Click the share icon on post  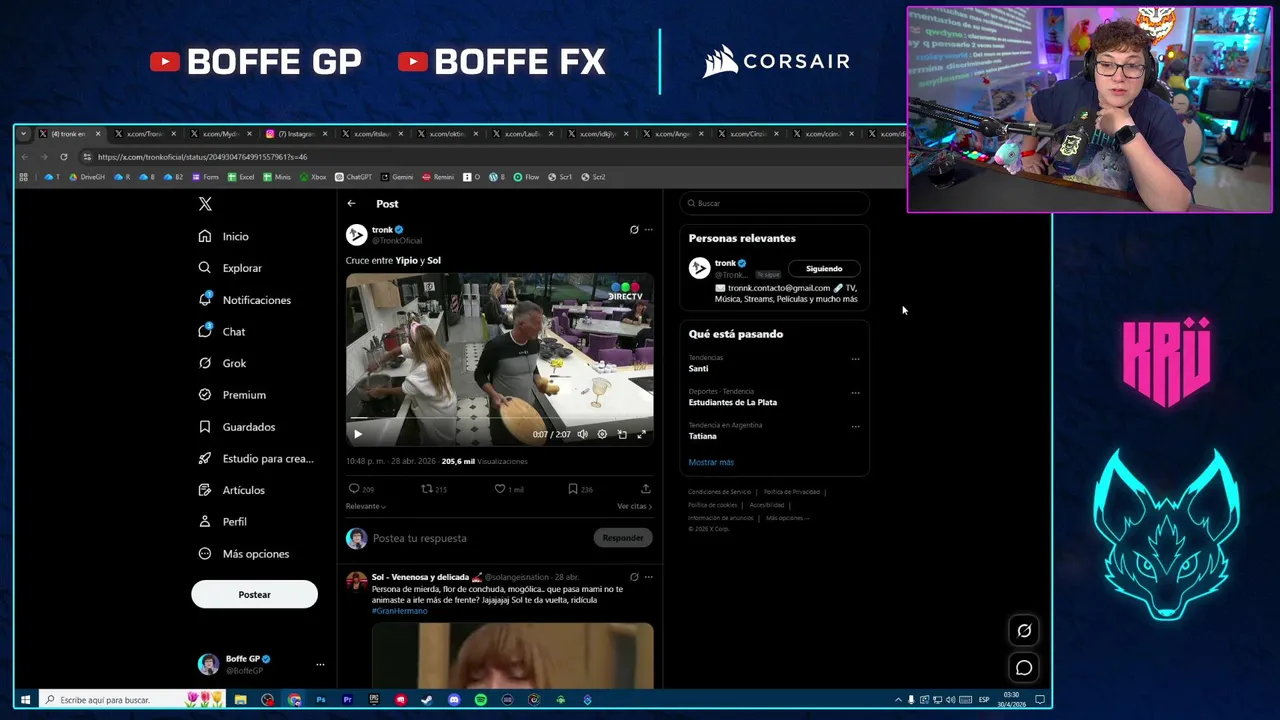coord(646,489)
